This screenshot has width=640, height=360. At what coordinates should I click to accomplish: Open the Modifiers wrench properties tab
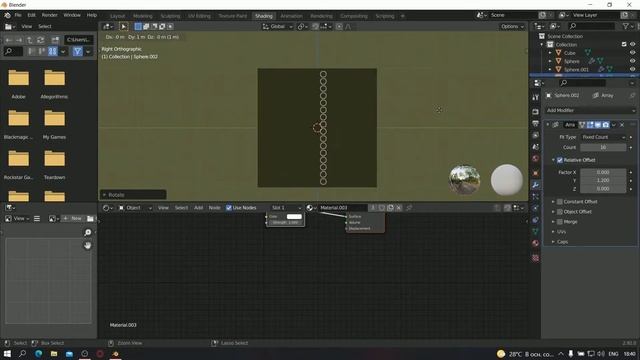[x=536, y=185]
